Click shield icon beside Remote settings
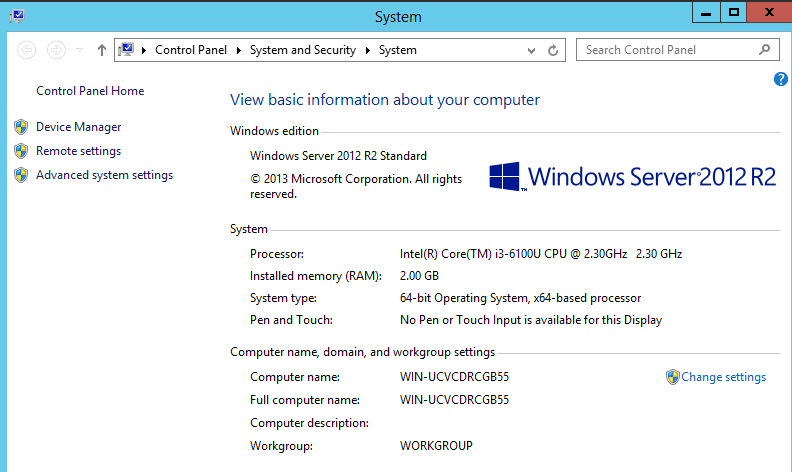Screen dimensions: 792x472 pyautogui.click(x=21, y=151)
